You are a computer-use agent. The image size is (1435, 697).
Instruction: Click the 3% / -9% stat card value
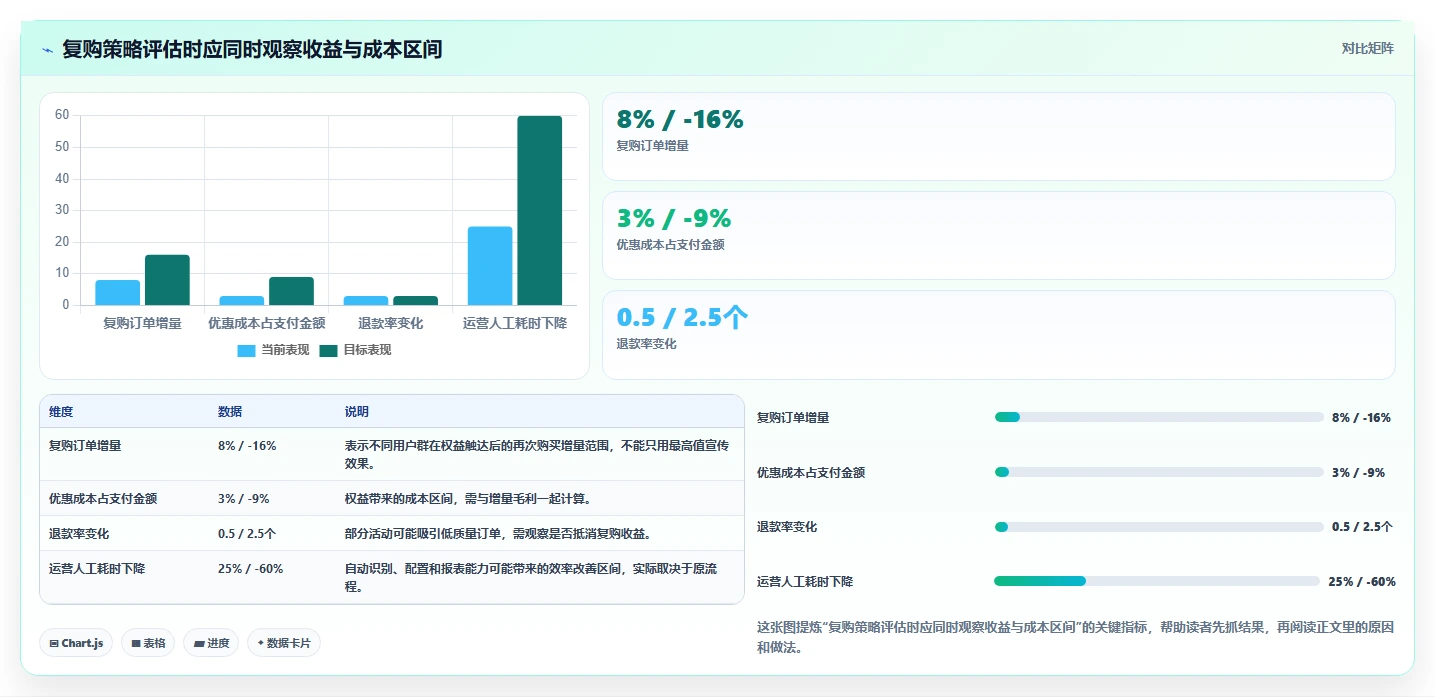click(674, 218)
